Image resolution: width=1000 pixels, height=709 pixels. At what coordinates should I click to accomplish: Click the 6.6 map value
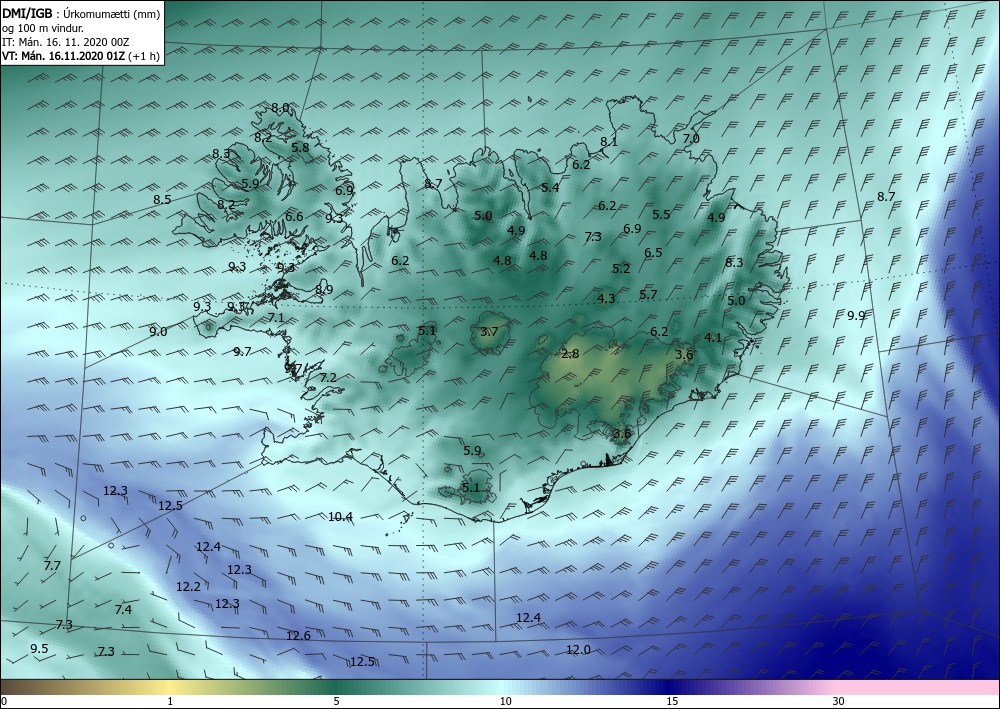[x=294, y=216]
